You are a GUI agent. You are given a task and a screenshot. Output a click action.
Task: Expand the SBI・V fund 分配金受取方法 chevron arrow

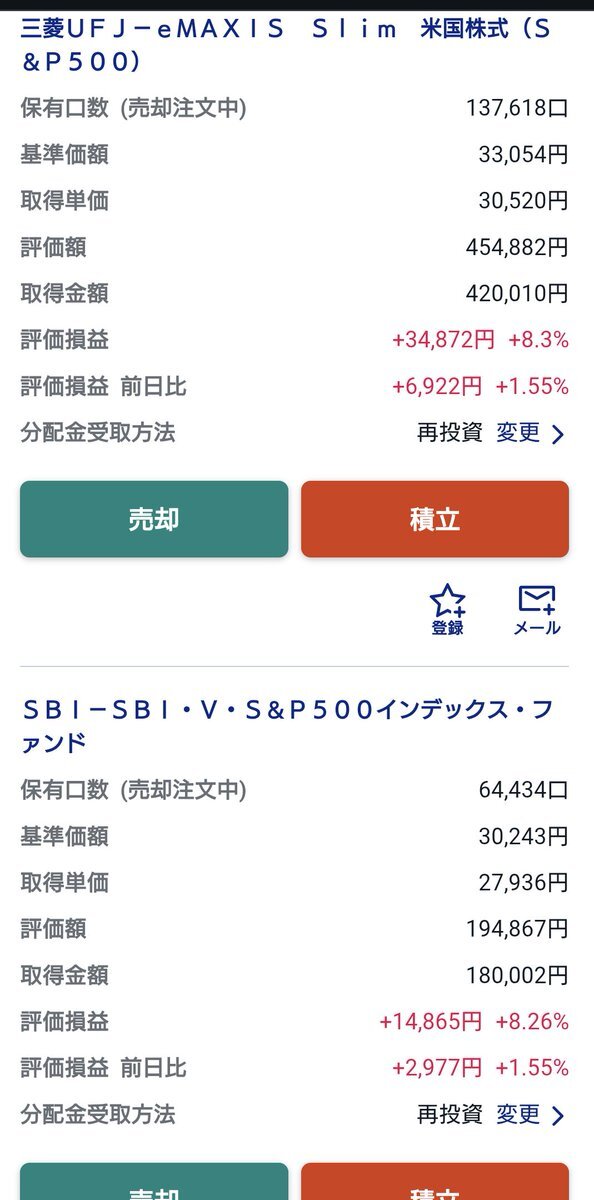(557, 1115)
